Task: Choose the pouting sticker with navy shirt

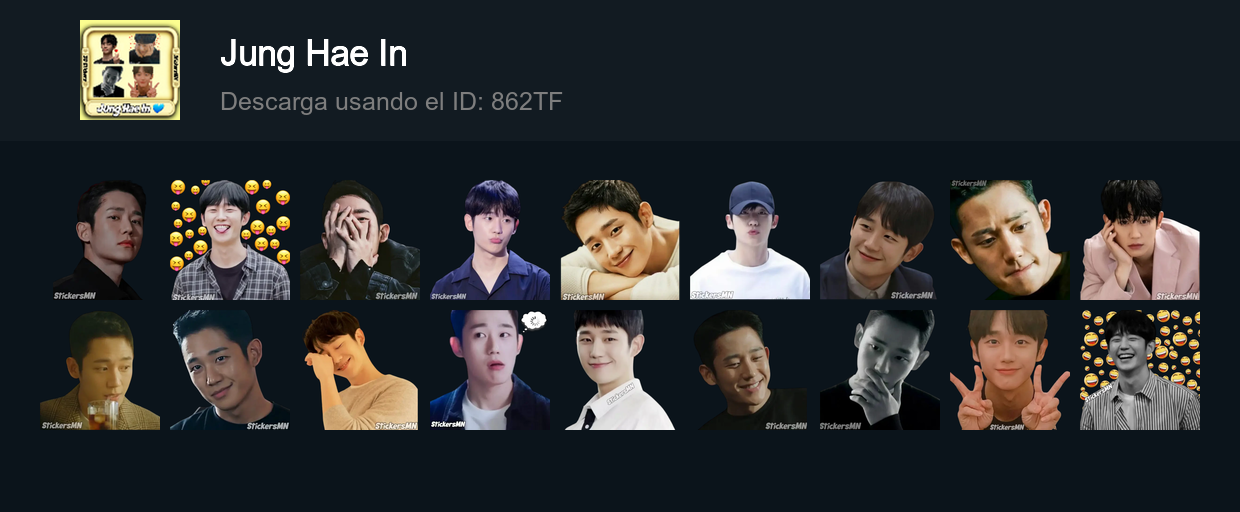Action: [490, 240]
